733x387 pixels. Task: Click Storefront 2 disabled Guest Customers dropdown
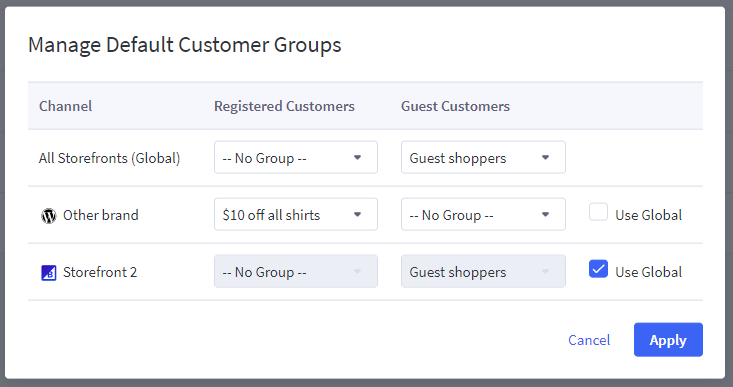coord(483,272)
